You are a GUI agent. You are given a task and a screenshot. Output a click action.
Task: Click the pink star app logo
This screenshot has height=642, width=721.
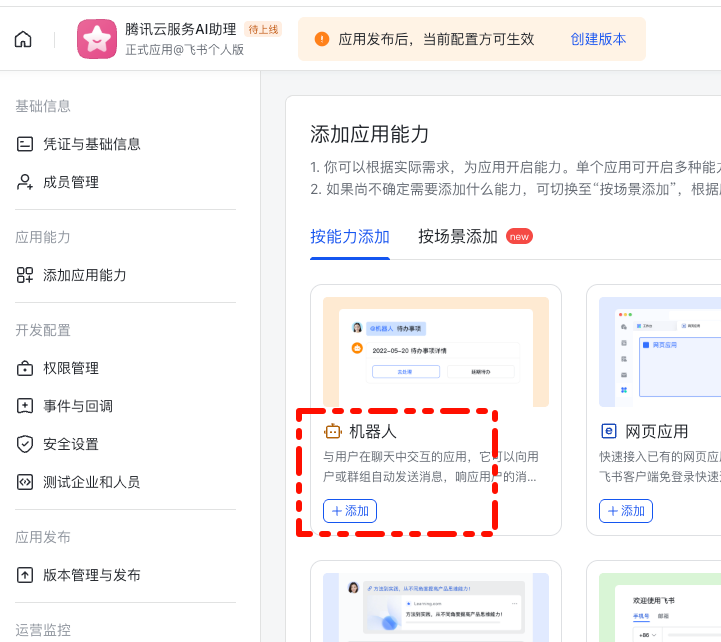tap(97, 40)
